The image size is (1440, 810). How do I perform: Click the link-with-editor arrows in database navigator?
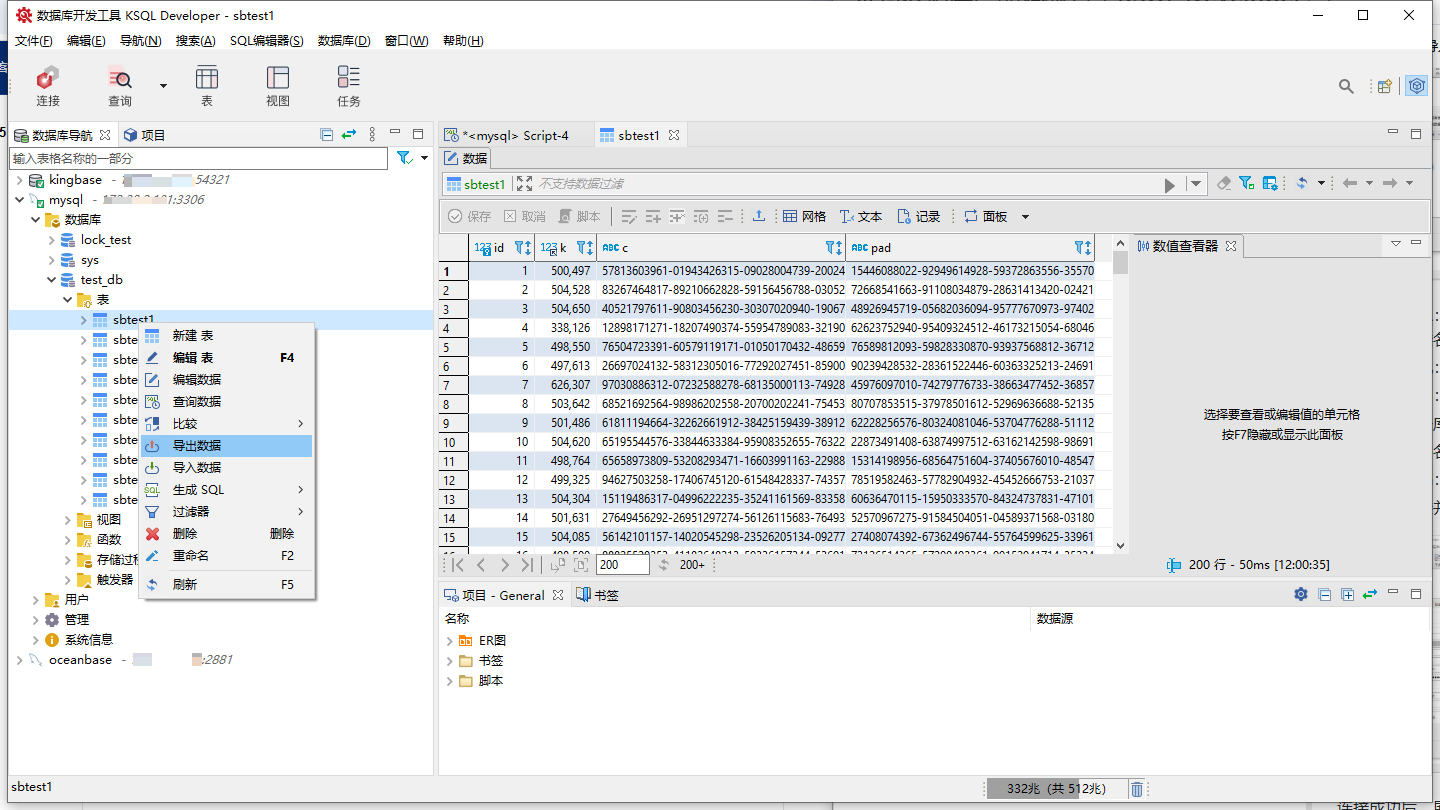pyautogui.click(x=349, y=134)
